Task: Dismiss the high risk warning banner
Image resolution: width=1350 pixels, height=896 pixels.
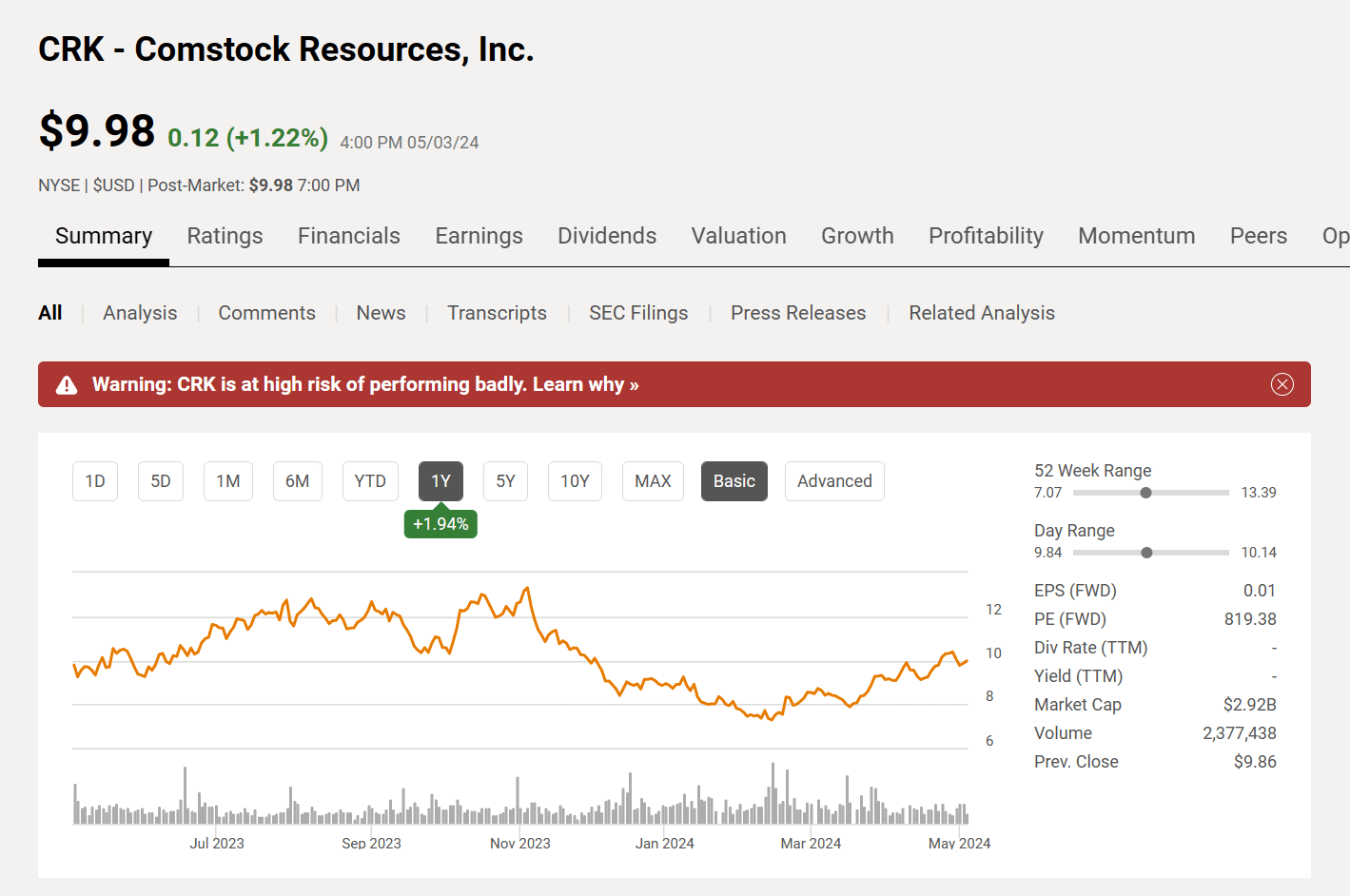Action: (1282, 384)
